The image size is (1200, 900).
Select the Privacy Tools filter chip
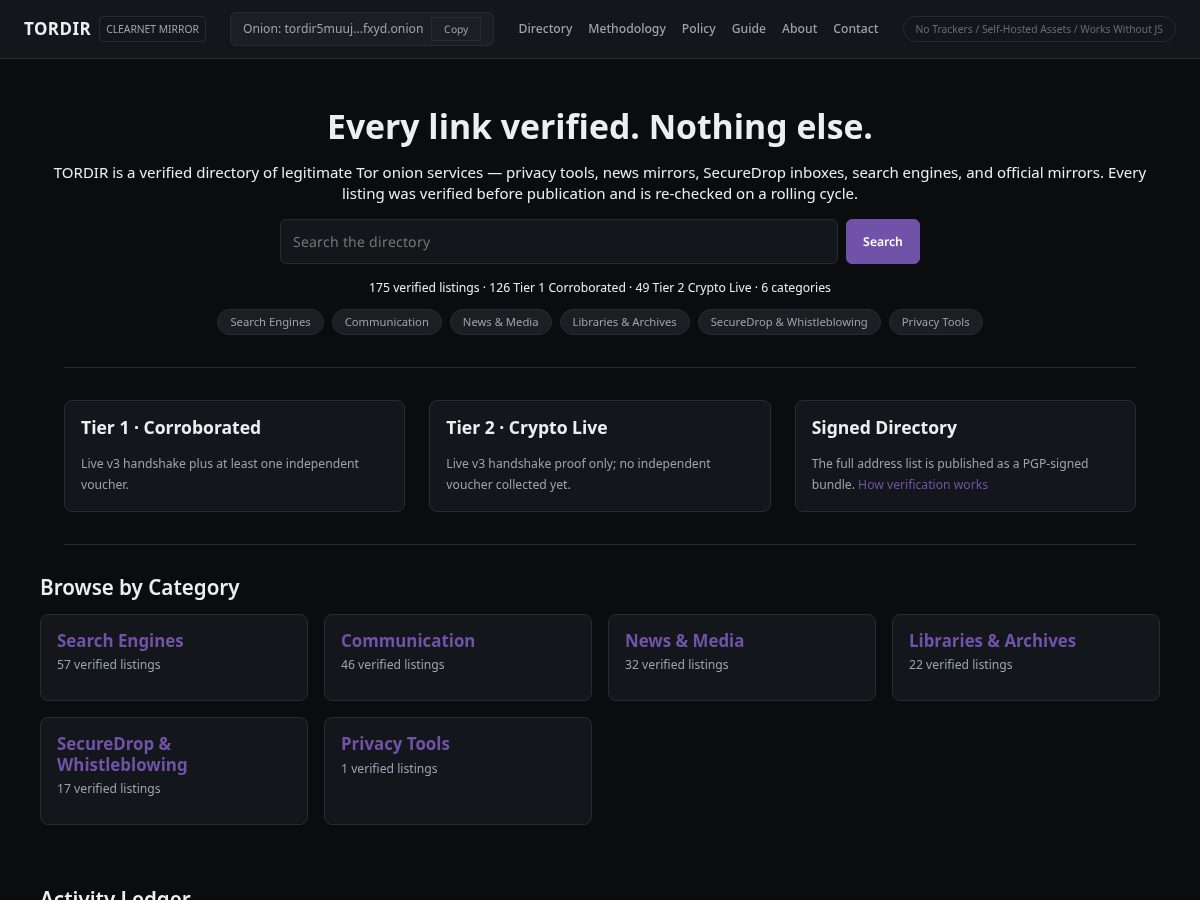(x=936, y=322)
